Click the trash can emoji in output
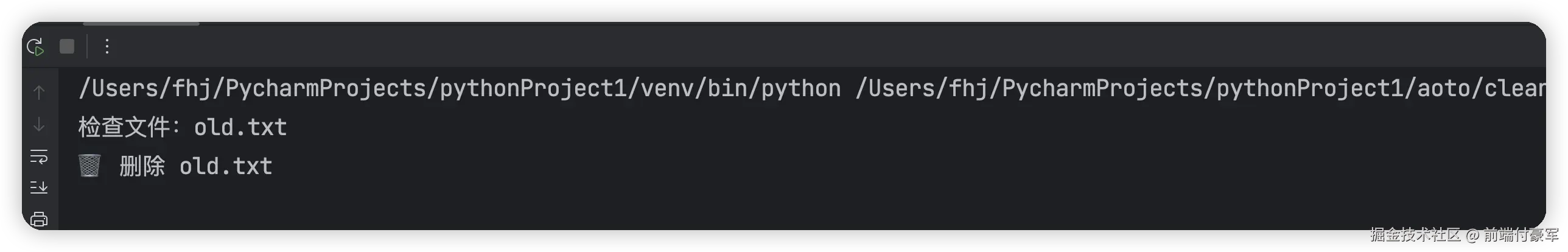This screenshot has width=1568, height=252. pos(89,166)
